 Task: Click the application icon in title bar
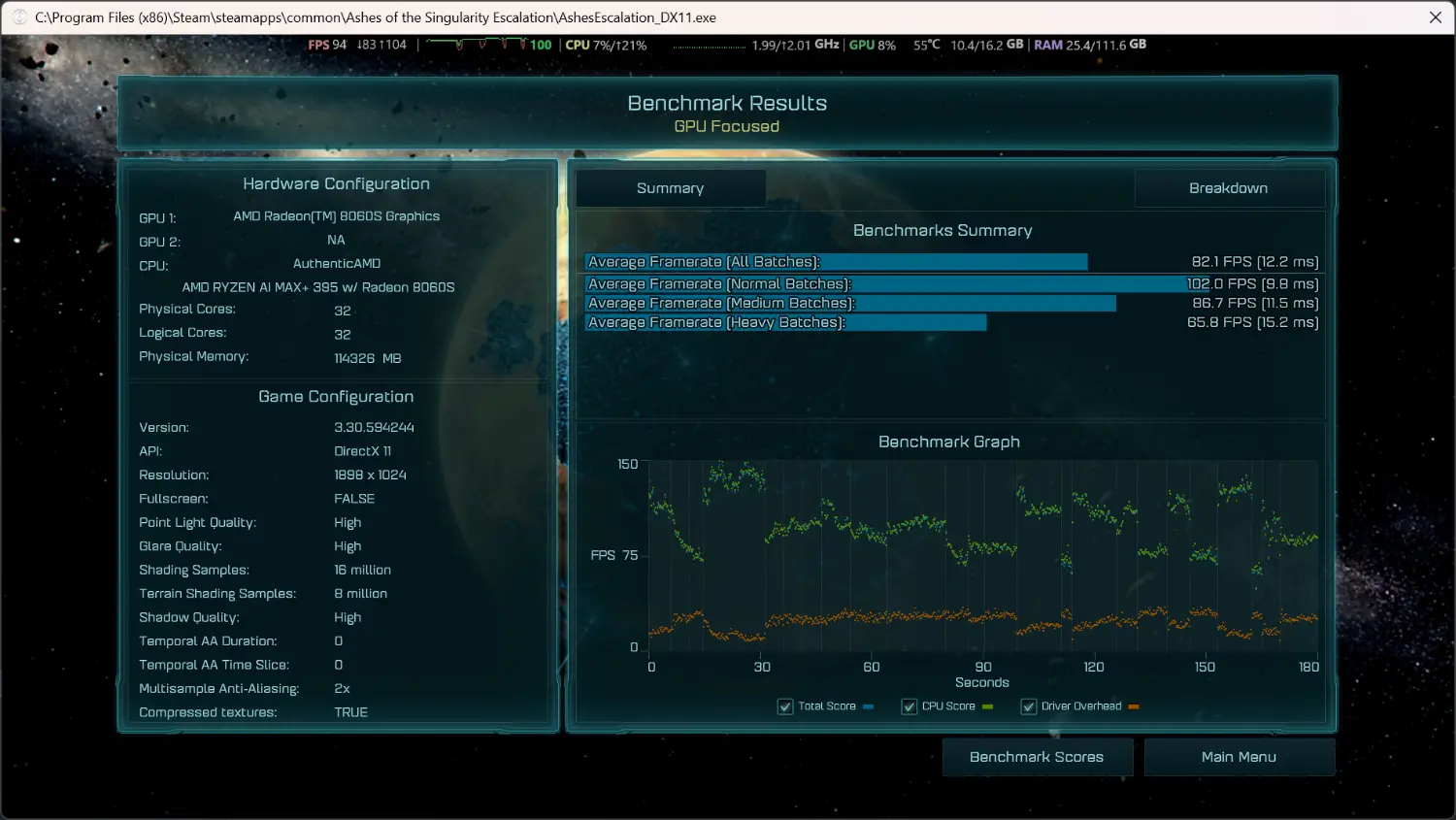[19, 17]
